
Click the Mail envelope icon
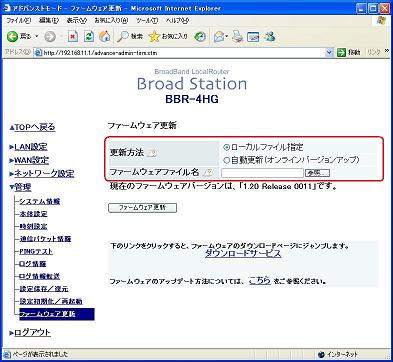(x=219, y=36)
